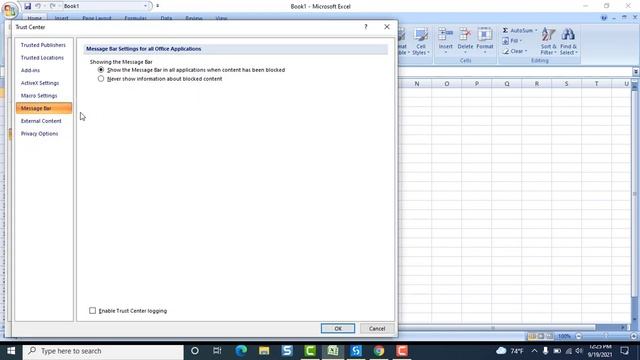Click Excel icon on taskbar
The height and width of the screenshot is (360, 640).
click(x=333, y=351)
